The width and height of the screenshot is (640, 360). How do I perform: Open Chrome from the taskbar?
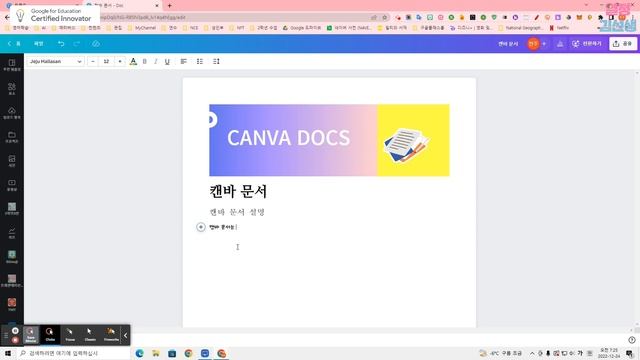[188, 353]
